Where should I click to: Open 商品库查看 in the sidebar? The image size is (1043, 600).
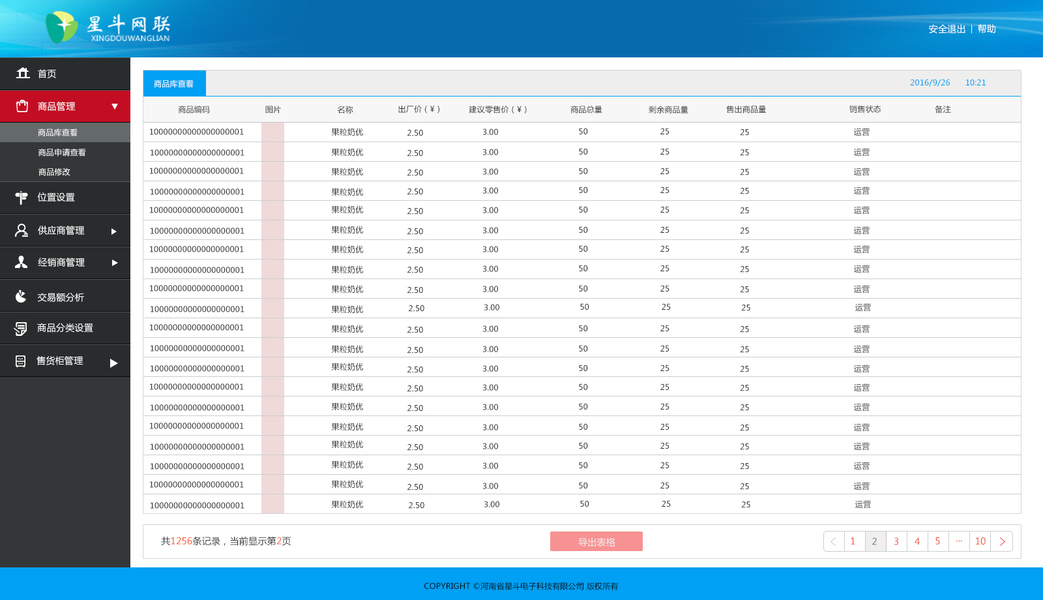point(65,132)
